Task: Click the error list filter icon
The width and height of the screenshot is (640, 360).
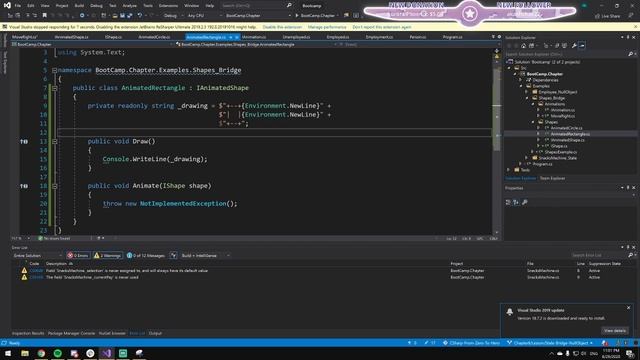Action: (x=173, y=256)
